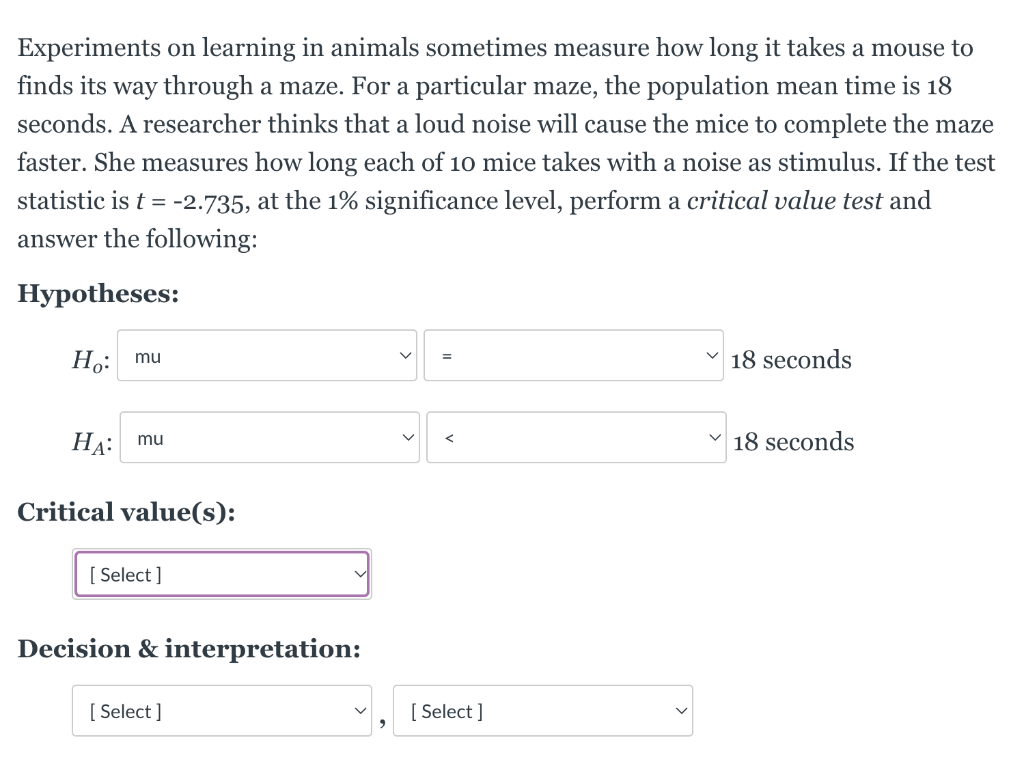Click '18 seconds' text beside HA row
Viewport: 1024px width, 781px height.
(793, 442)
